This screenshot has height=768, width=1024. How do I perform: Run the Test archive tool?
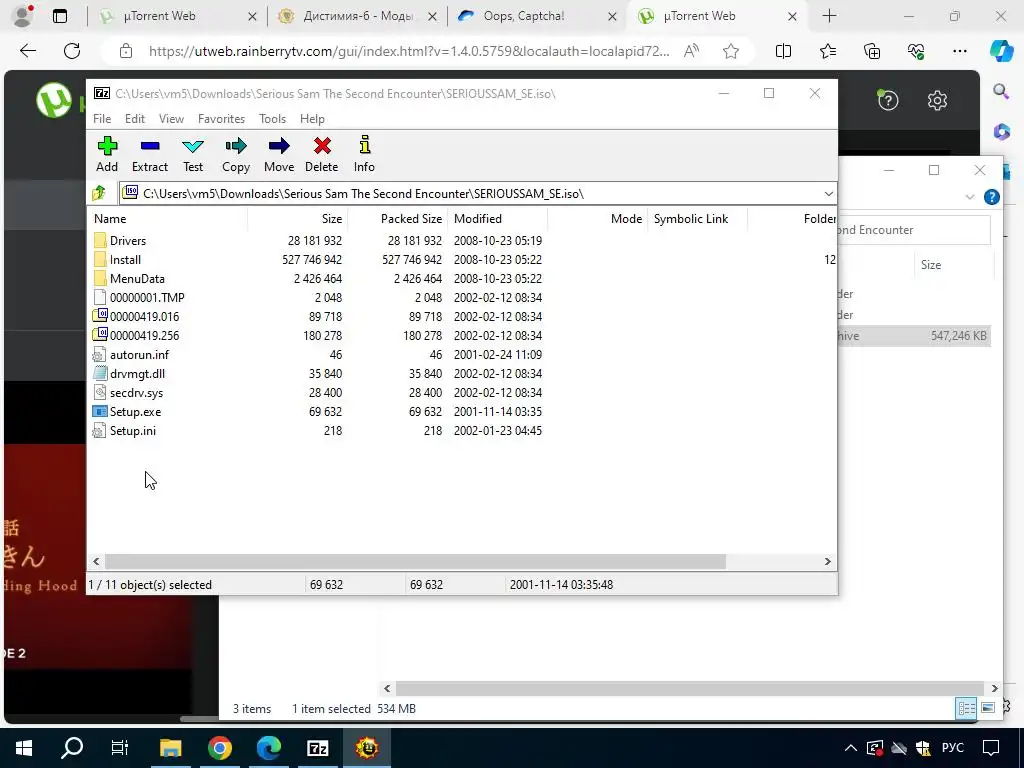193,155
